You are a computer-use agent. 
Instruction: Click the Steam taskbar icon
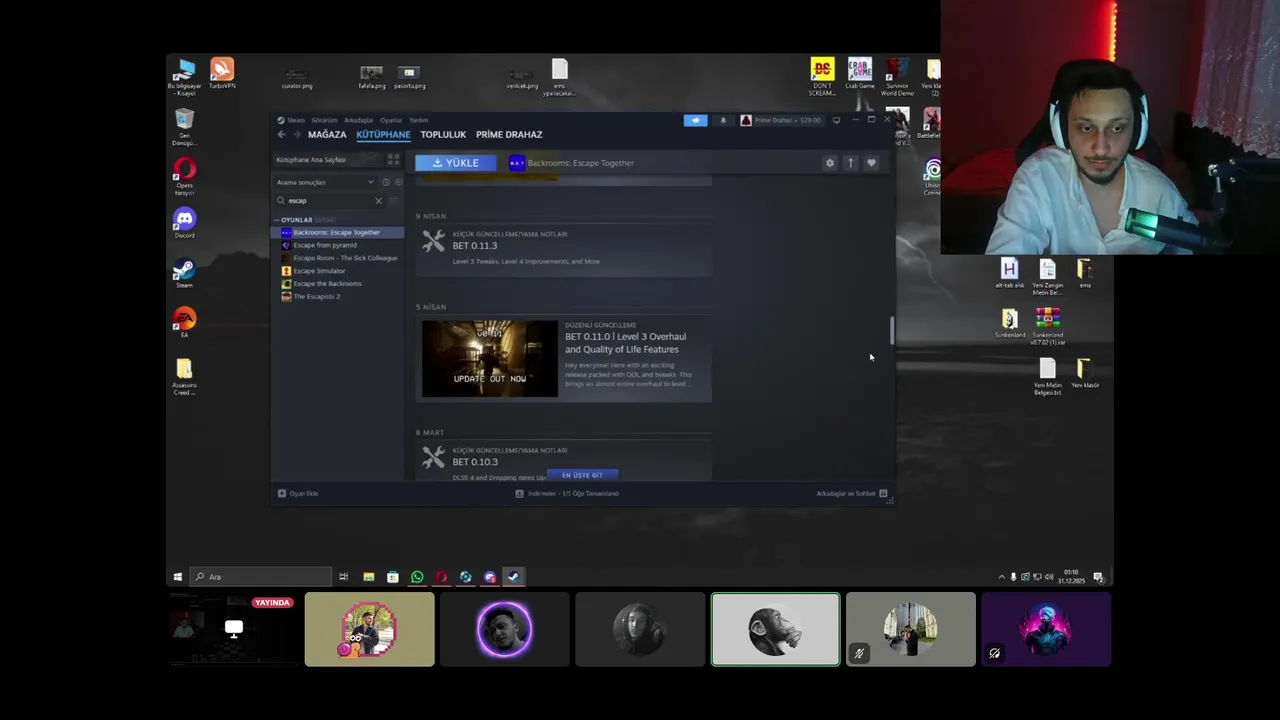tap(513, 577)
